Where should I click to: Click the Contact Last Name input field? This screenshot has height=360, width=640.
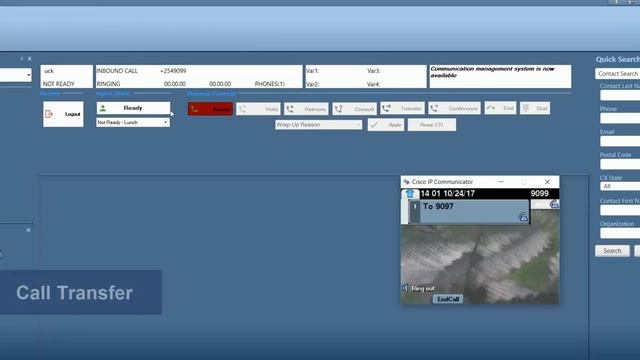click(620, 95)
